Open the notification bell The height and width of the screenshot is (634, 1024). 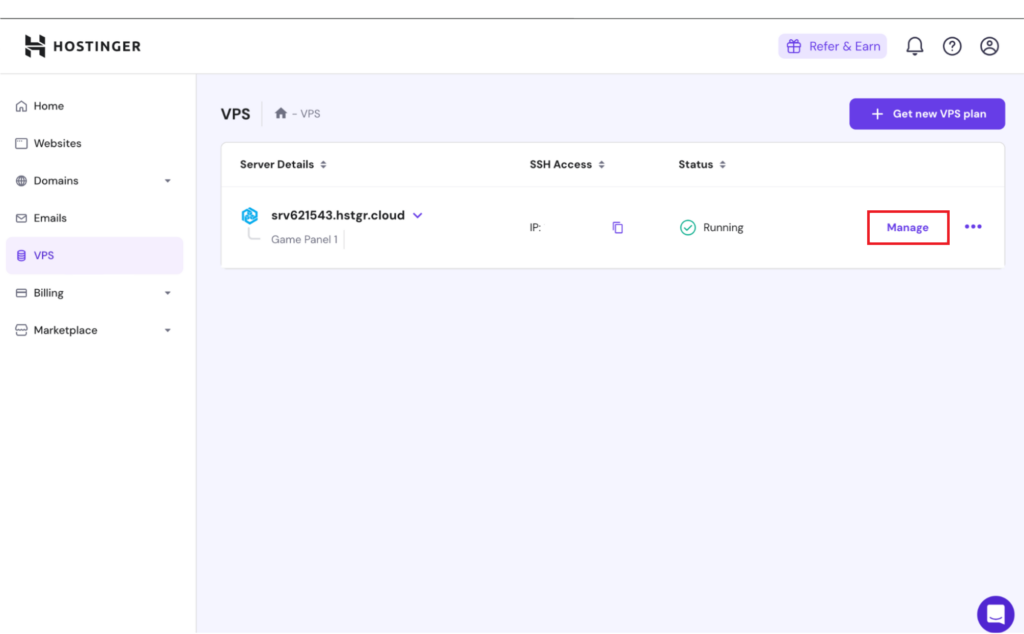914,45
